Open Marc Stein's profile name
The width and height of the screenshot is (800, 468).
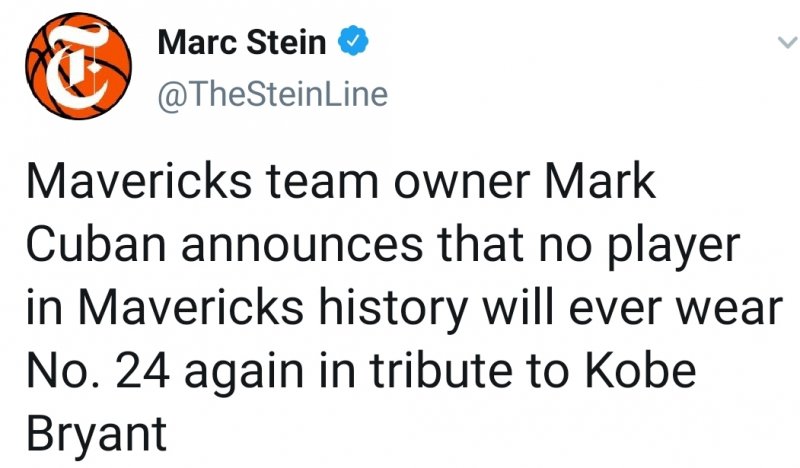(243, 43)
